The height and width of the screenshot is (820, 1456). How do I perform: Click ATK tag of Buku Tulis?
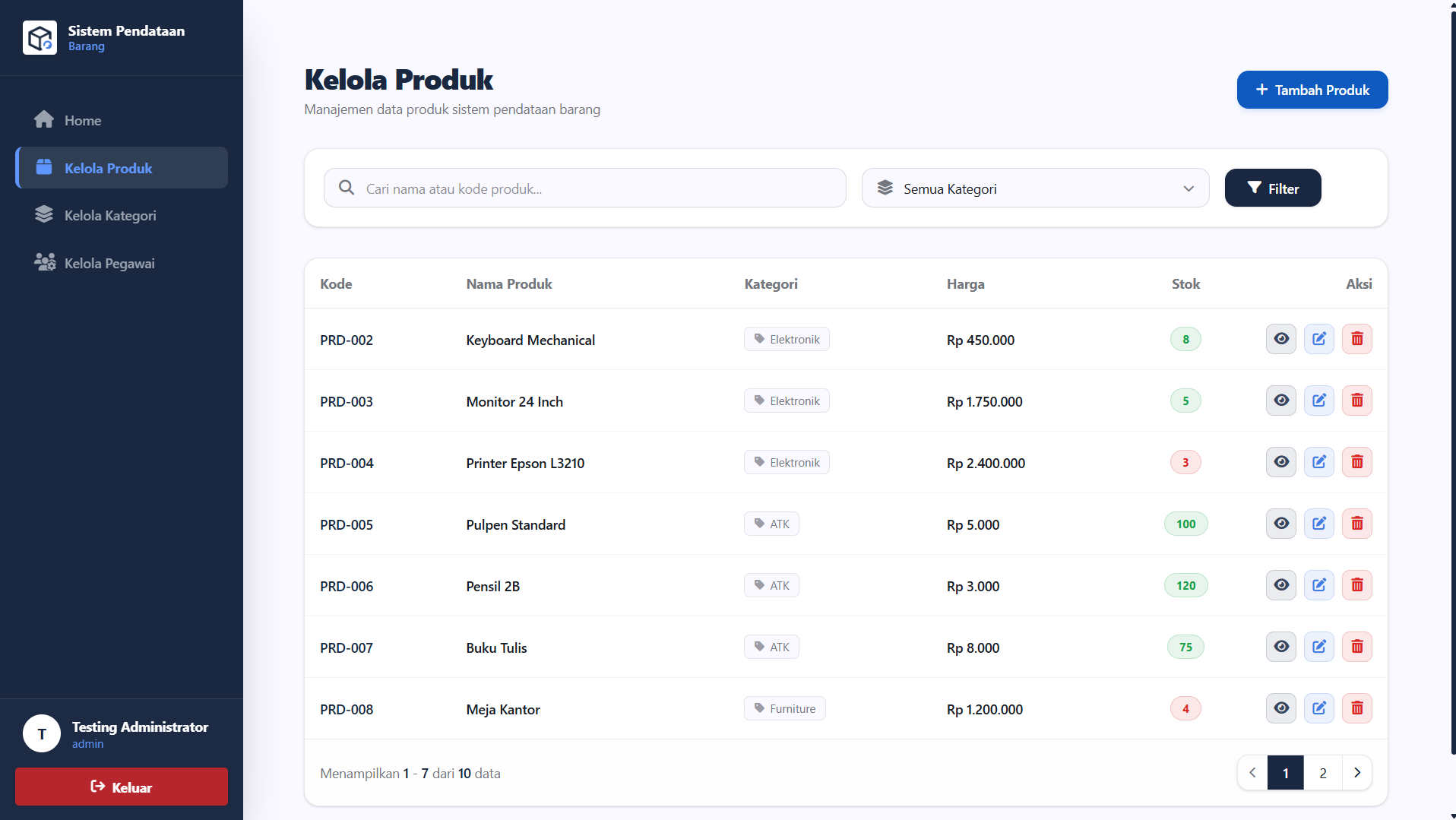771,647
